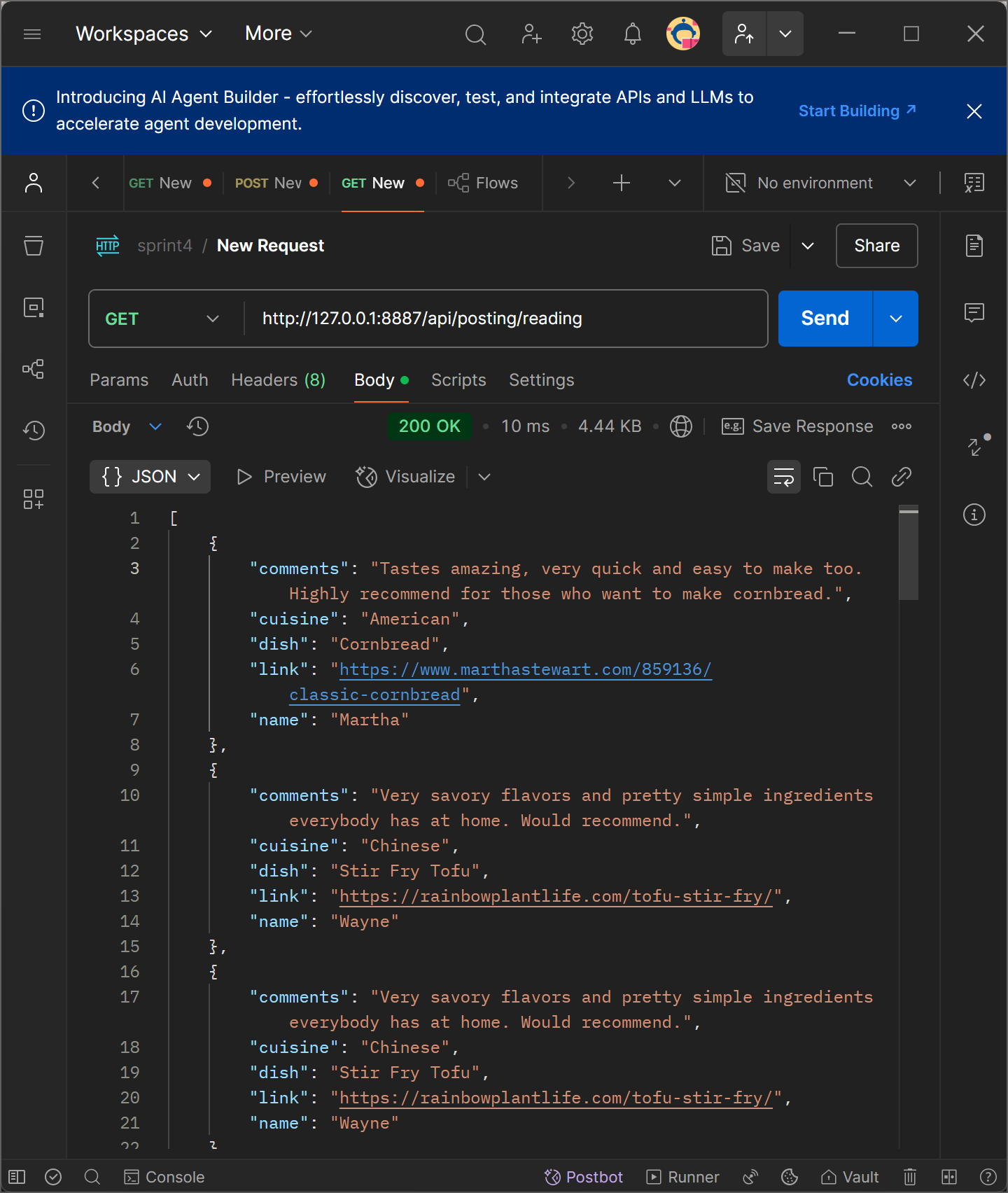Image resolution: width=1008 pixels, height=1193 pixels.
Task: Click Start Building link in the banner
Action: click(x=857, y=111)
